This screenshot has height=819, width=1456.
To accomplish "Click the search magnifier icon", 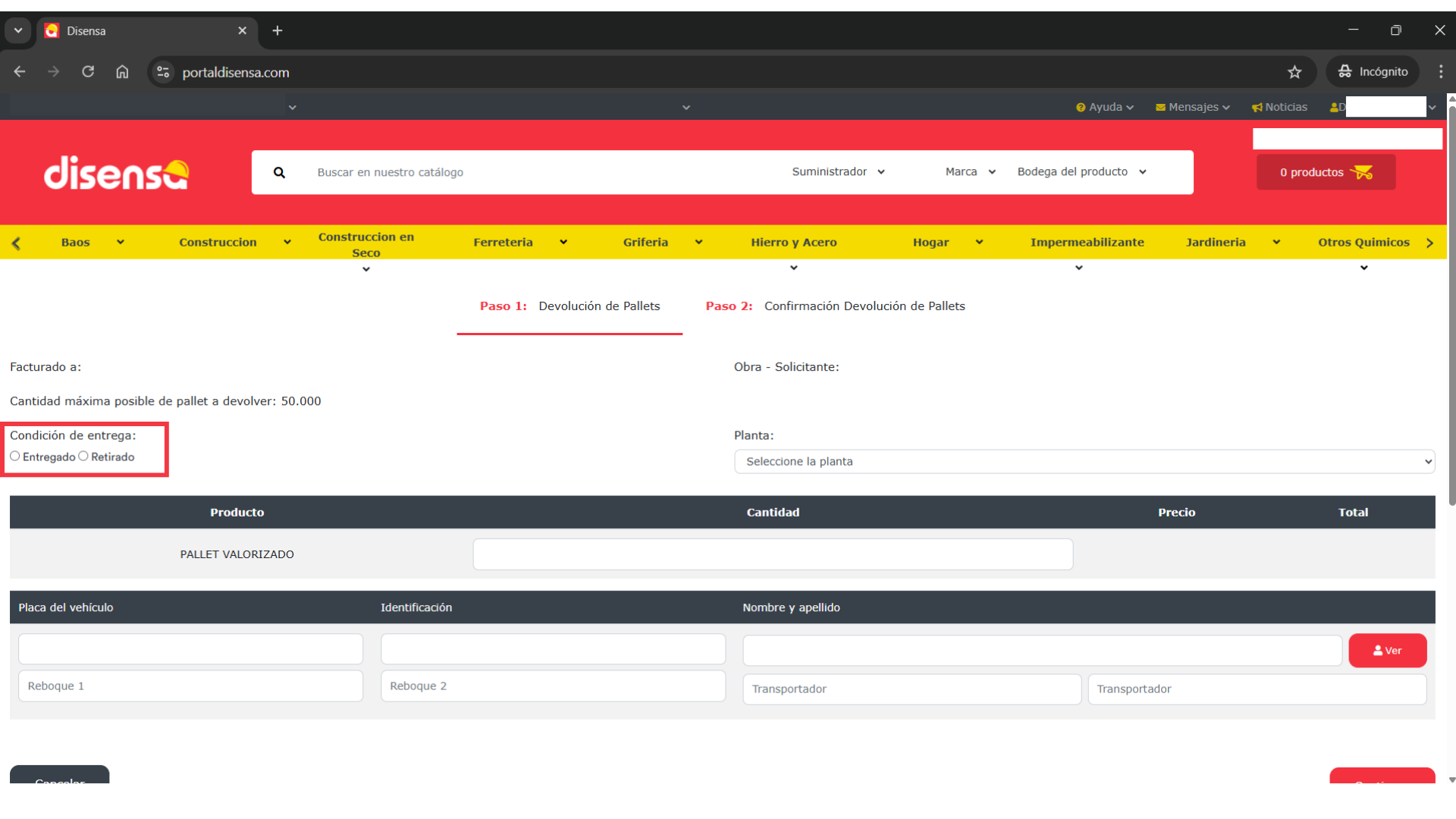I will [x=279, y=173].
